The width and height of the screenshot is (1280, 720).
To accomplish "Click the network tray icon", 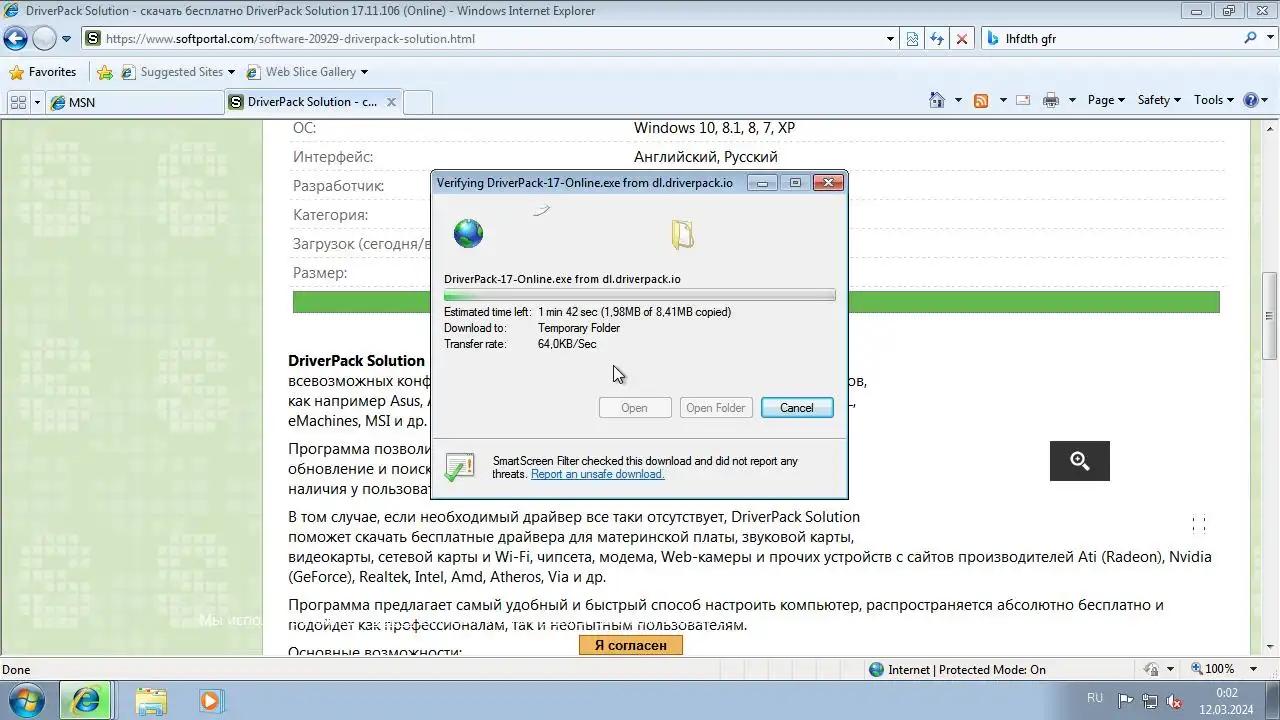I will point(1150,701).
